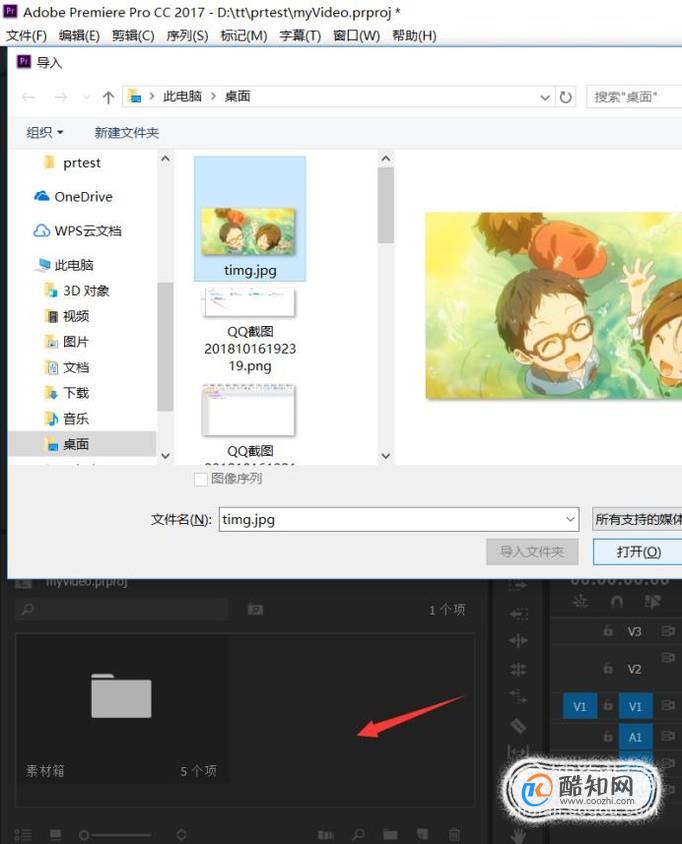Screen dimensions: 682x844
Task: Click the forward navigation arrow
Action: click(x=61, y=97)
